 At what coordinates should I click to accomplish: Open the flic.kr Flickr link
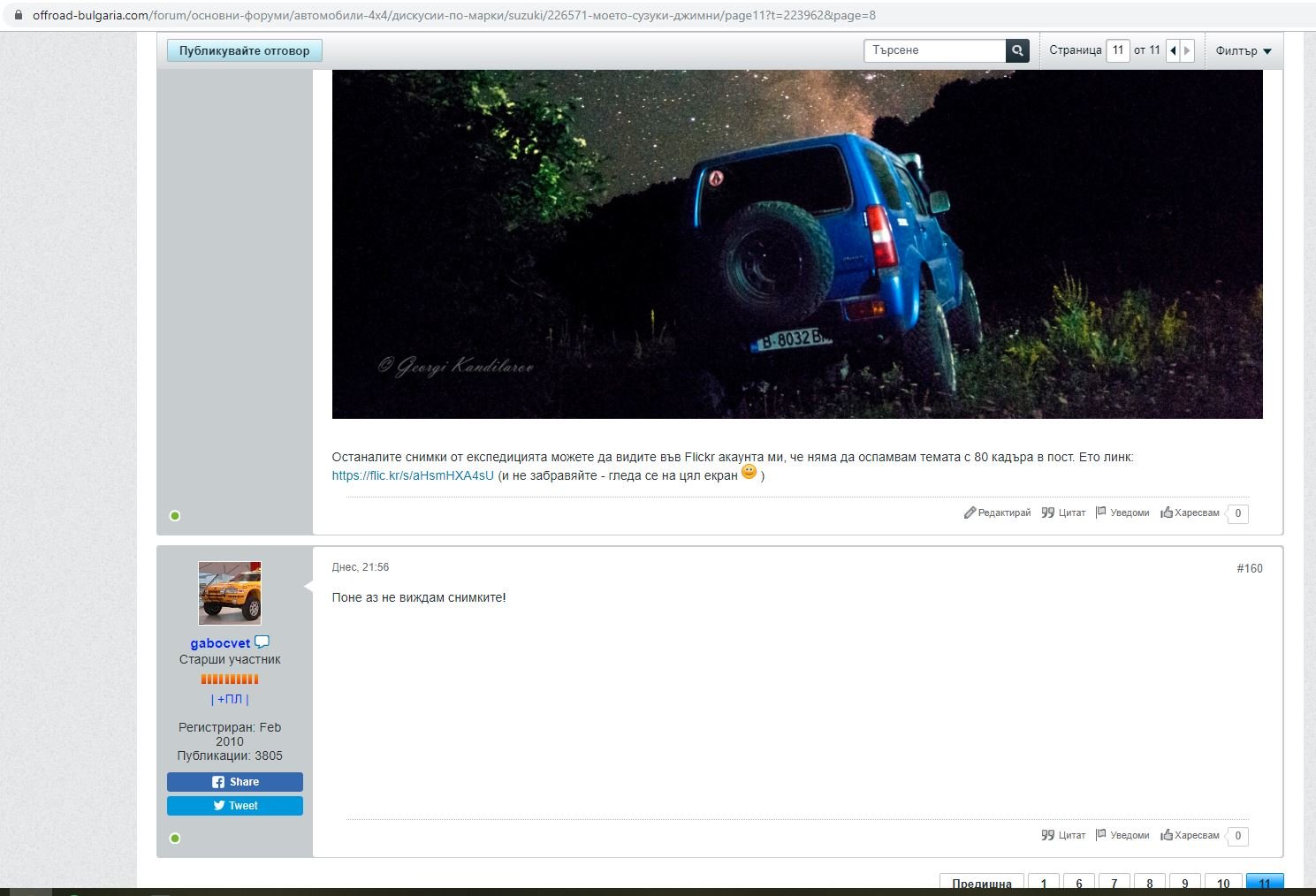pyautogui.click(x=413, y=475)
